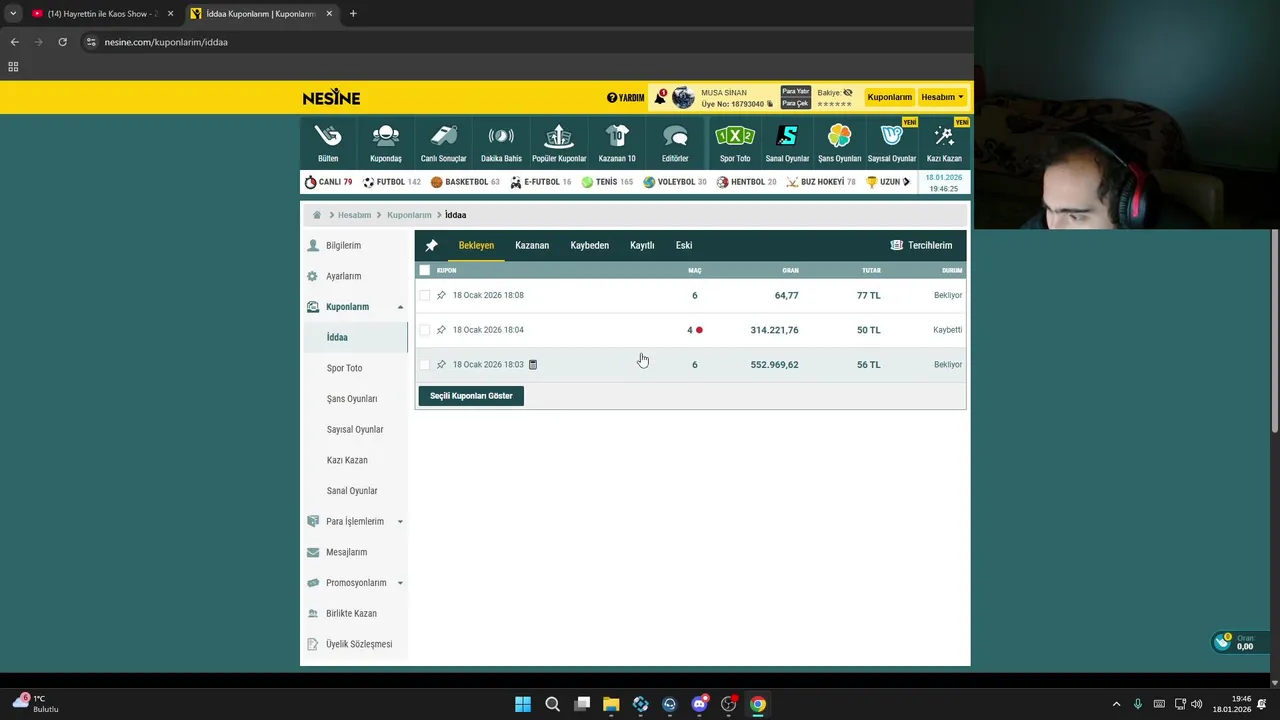1280x720 pixels.
Task: Open Ayarlarım in sidebar
Action: [x=343, y=276]
